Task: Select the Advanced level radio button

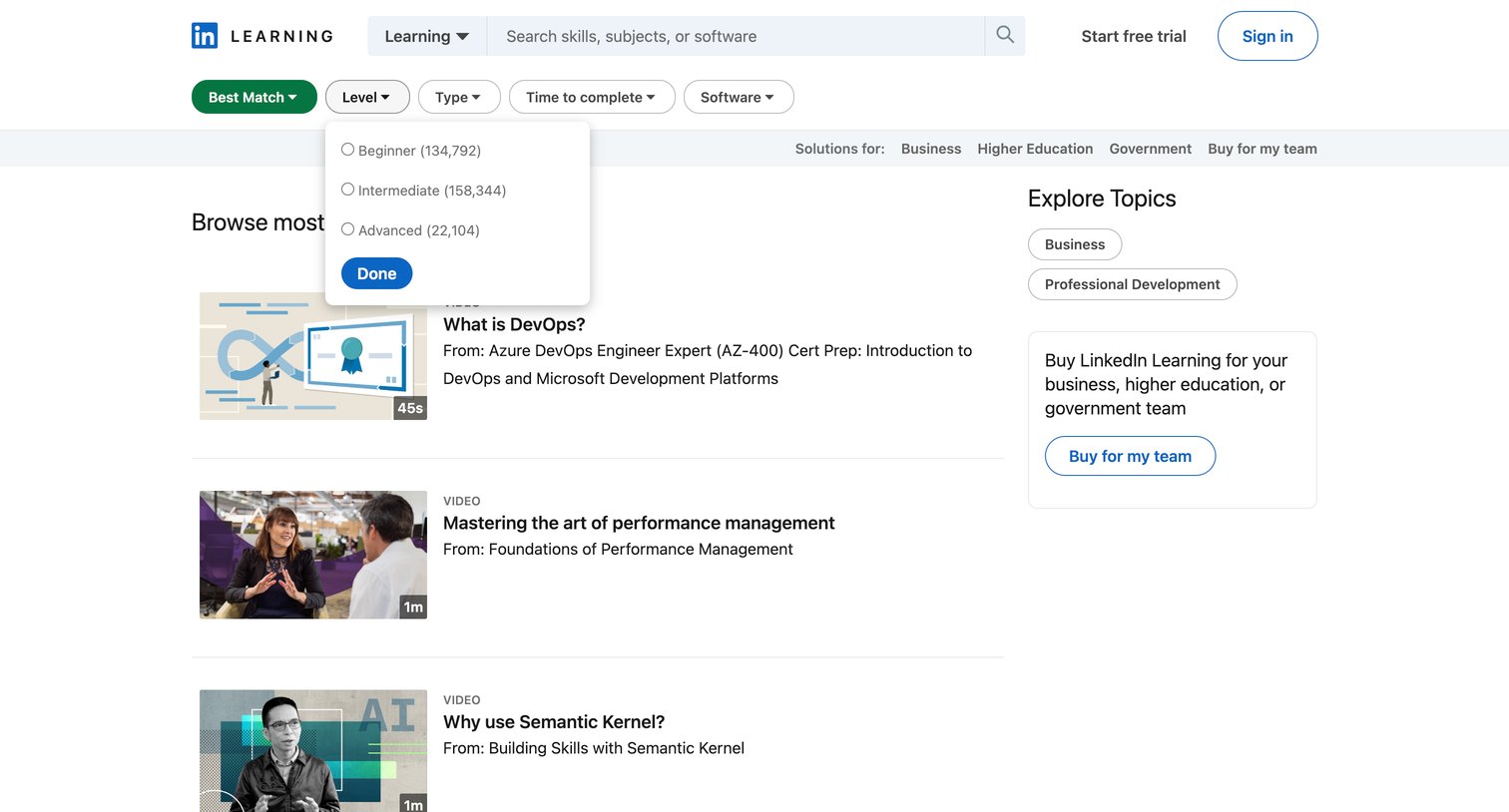Action: 347,229
